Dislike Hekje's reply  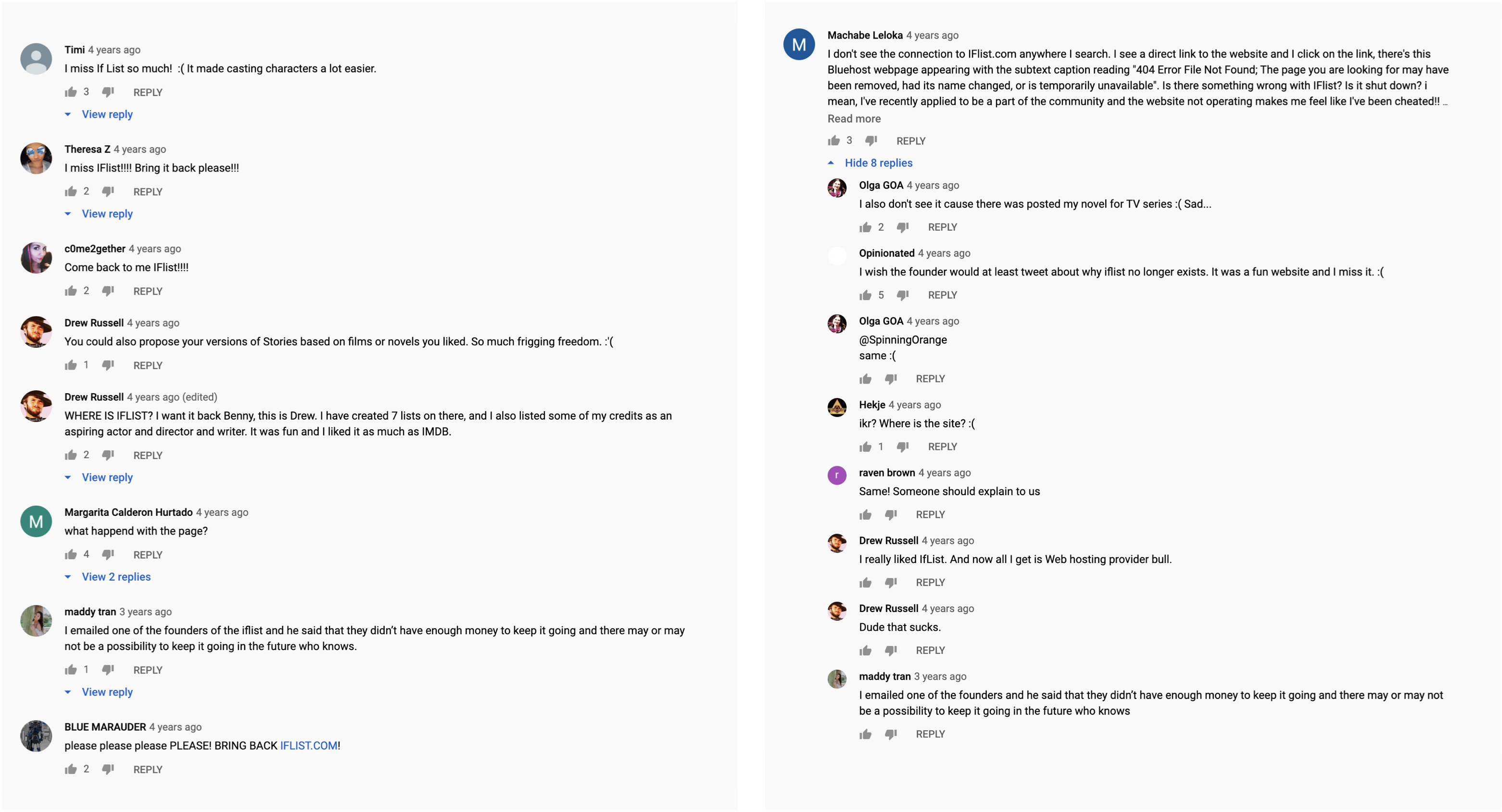click(903, 447)
